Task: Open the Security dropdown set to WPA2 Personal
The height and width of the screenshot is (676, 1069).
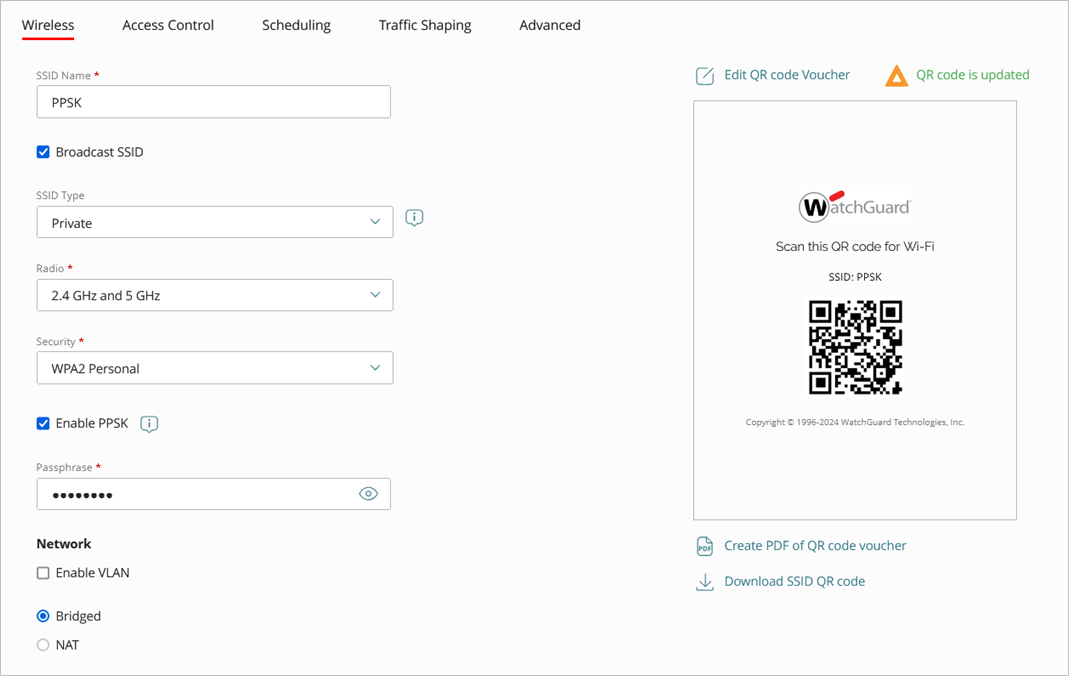Action: pyautogui.click(x=215, y=368)
